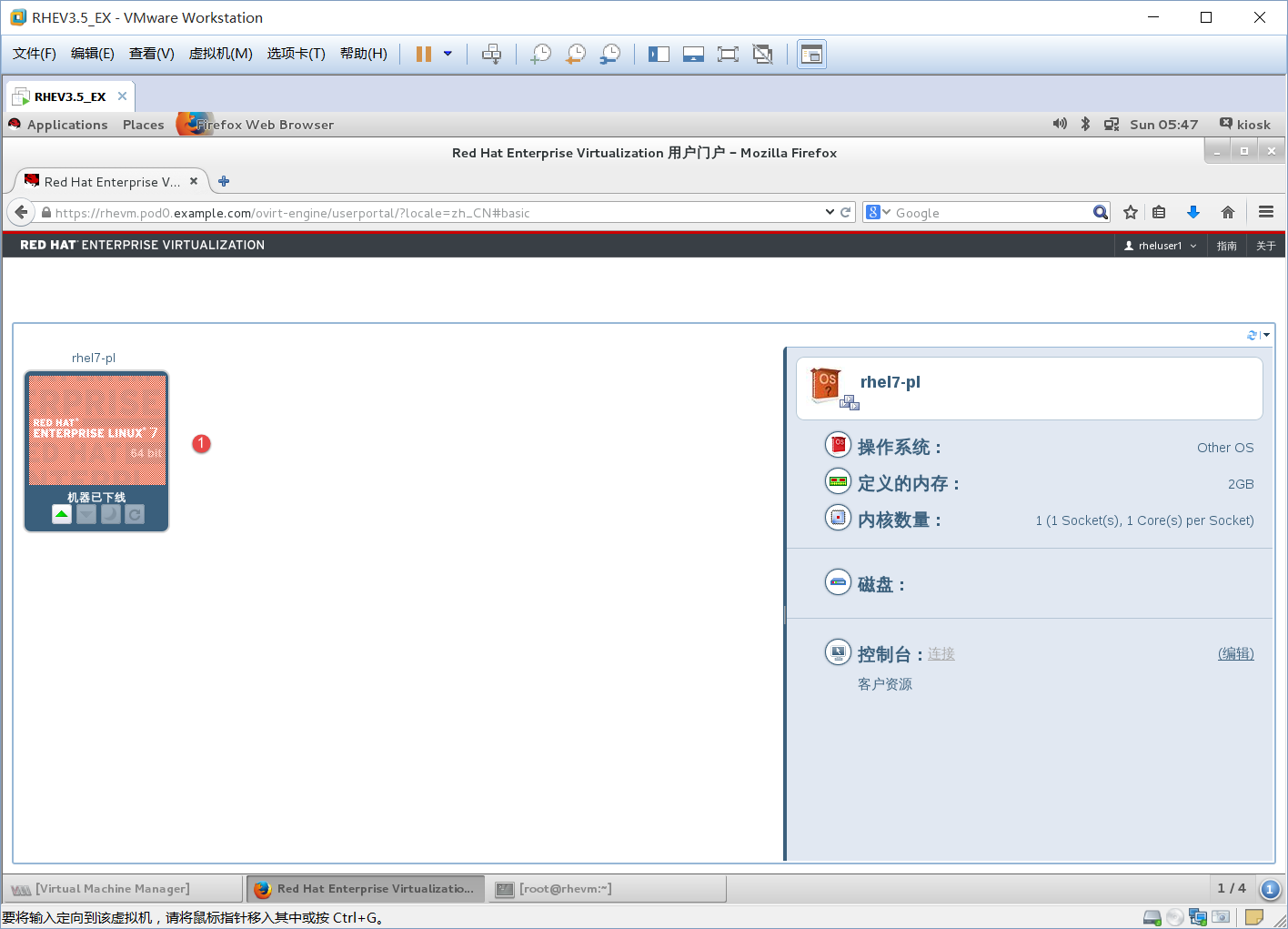Open the power options dropdown beside pause
Screen dimensions: 1288x929
pos(448,54)
